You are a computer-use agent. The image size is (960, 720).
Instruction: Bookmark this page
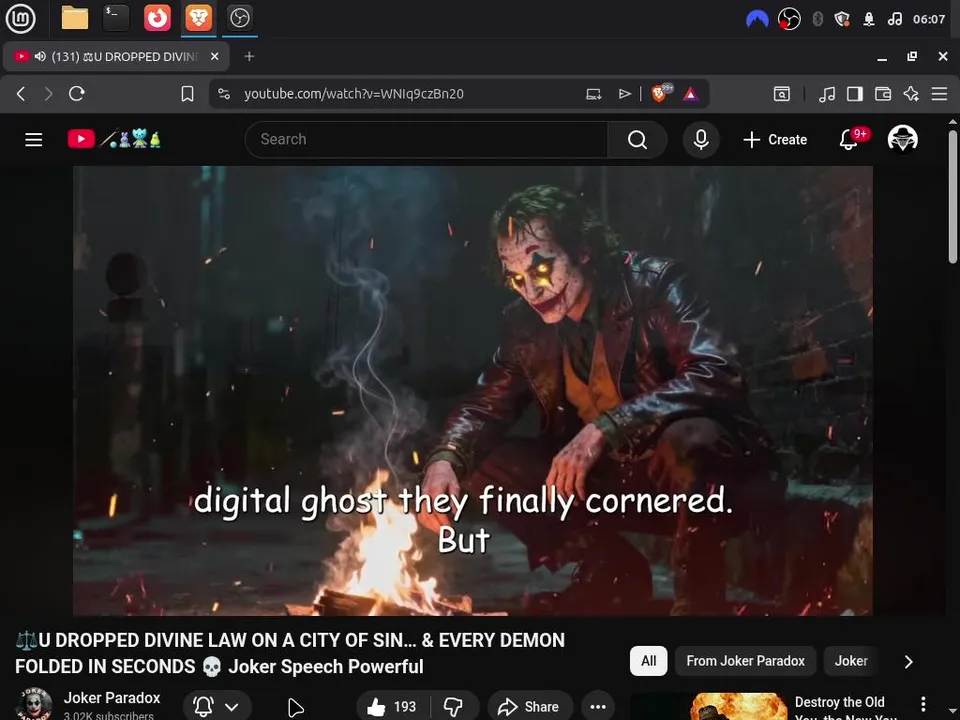pos(187,94)
